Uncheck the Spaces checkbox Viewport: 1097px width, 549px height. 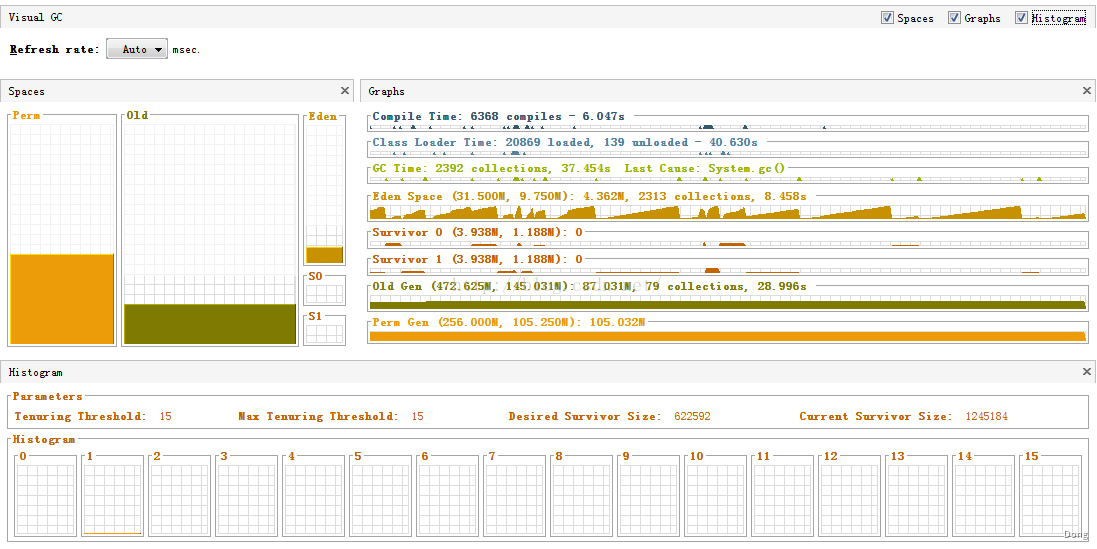click(x=887, y=18)
